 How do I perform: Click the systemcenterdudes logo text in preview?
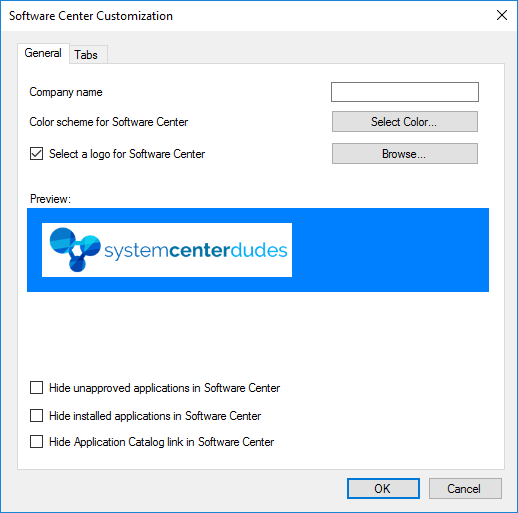click(196, 251)
